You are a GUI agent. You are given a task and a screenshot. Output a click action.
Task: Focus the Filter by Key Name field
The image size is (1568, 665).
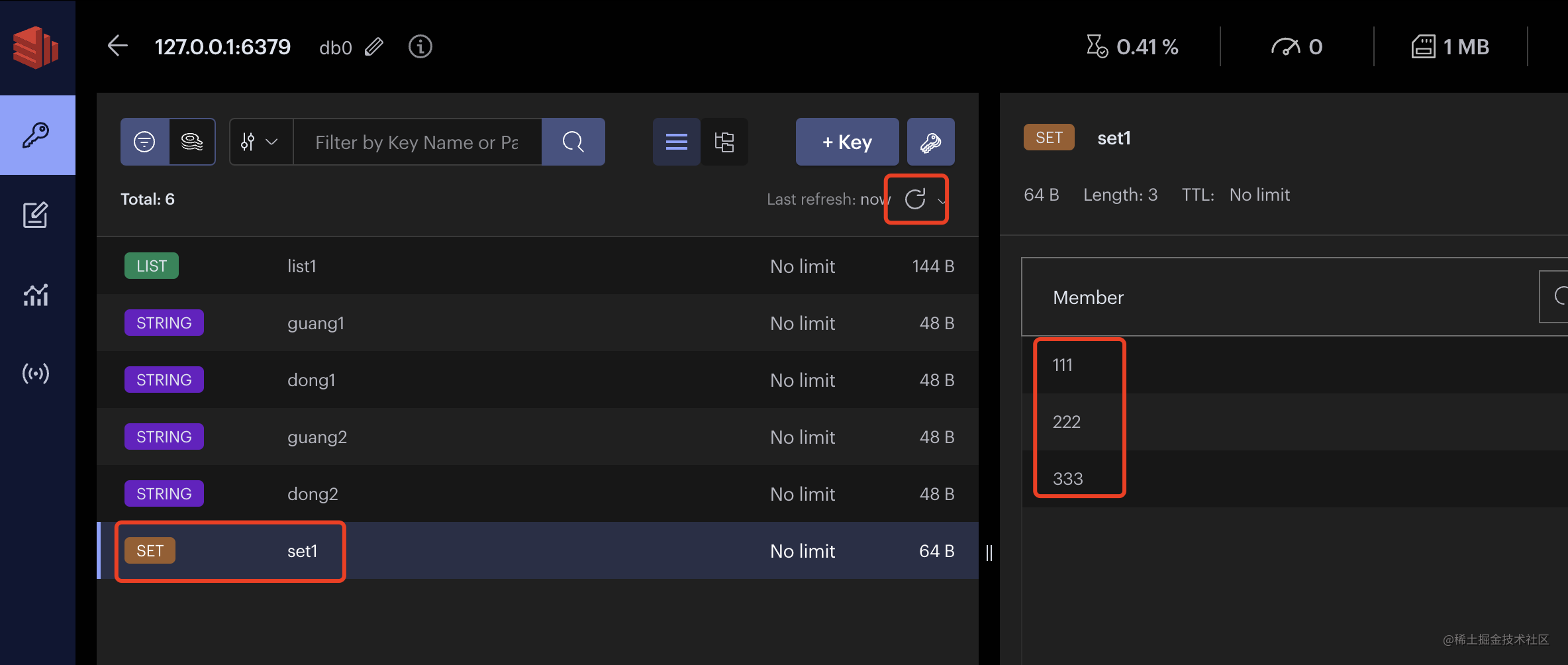tap(417, 142)
